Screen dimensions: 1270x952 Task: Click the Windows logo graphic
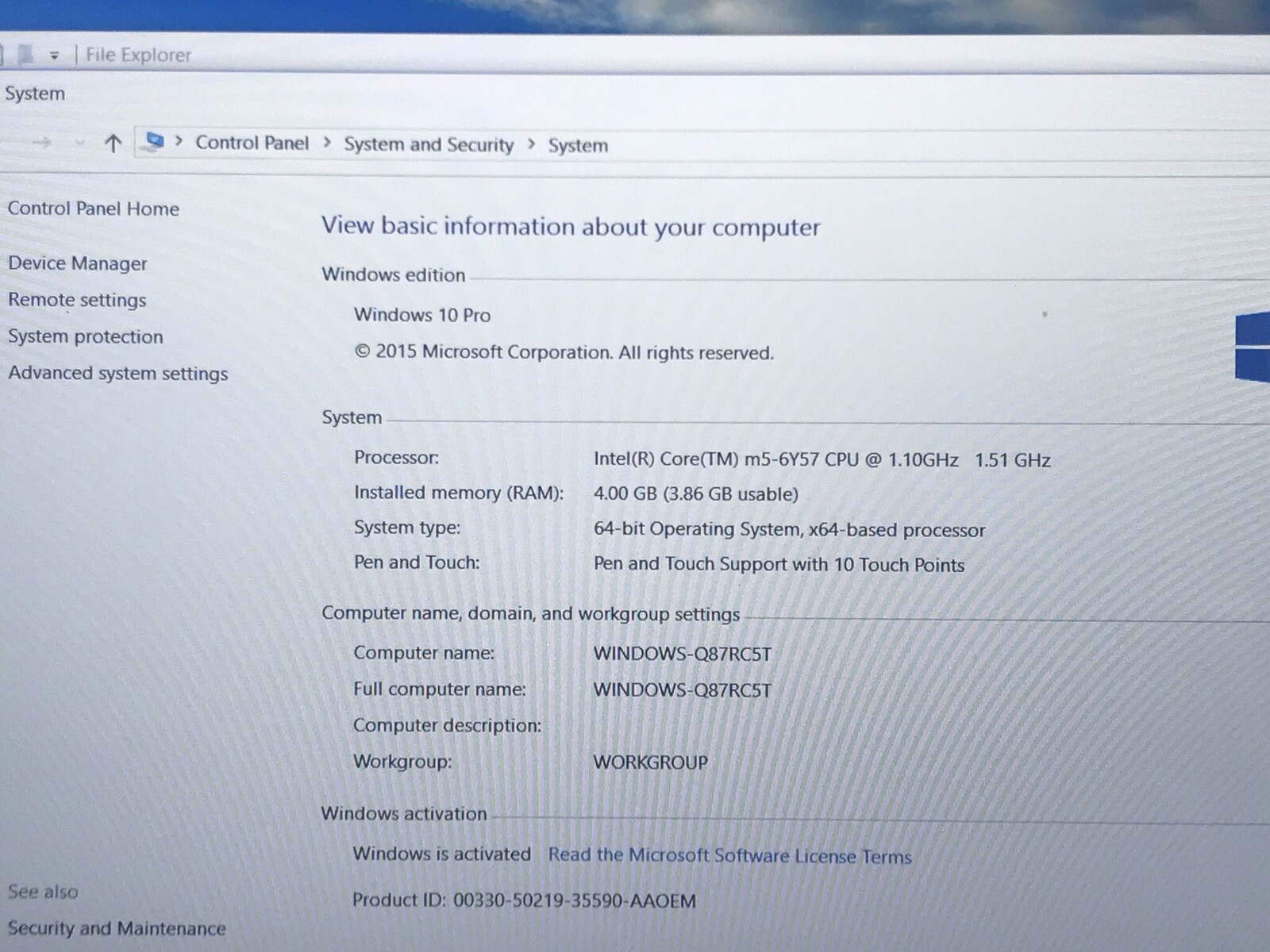pyautogui.click(x=1253, y=347)
